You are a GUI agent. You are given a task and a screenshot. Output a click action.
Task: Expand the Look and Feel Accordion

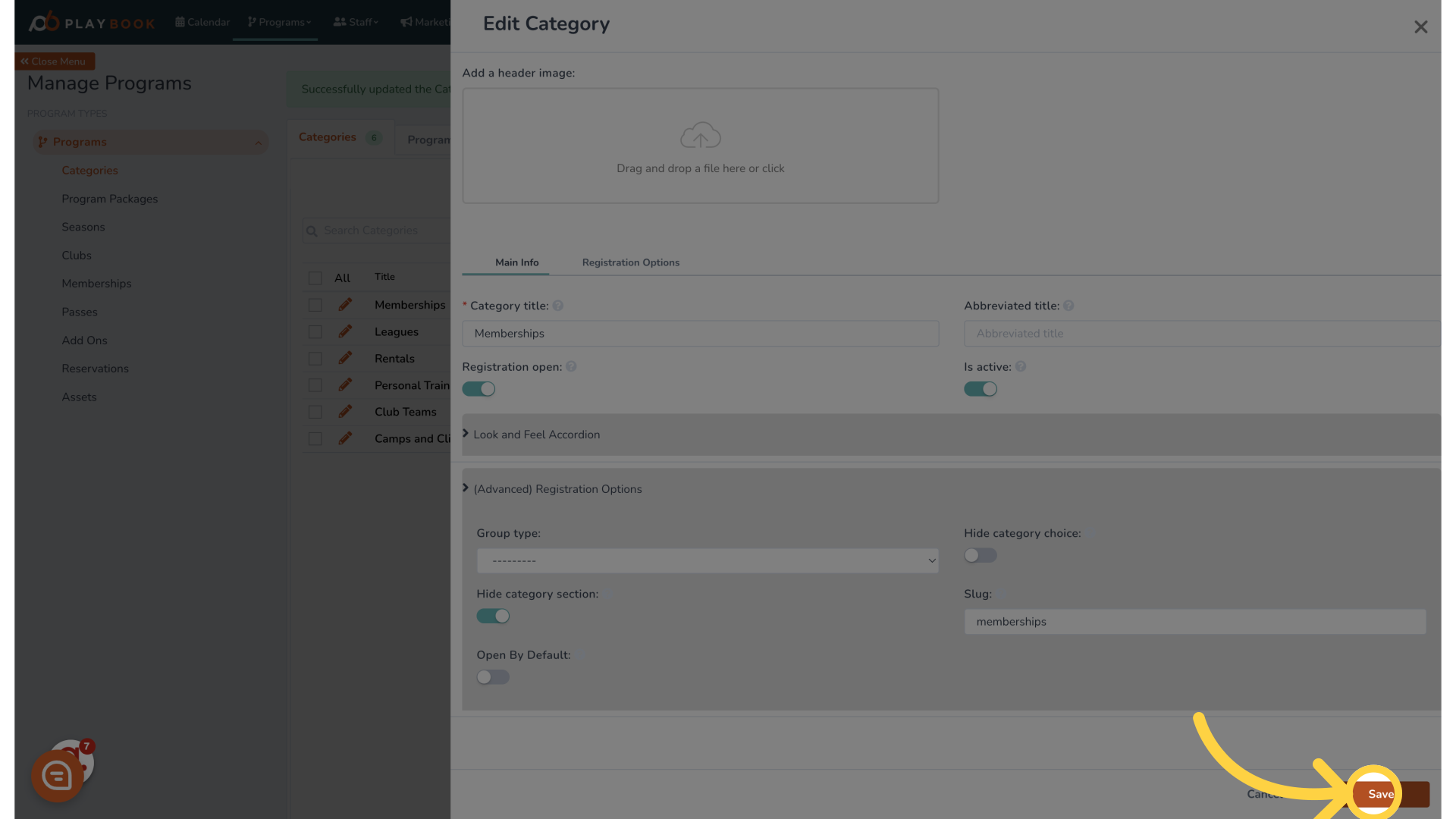click(537, 434)
